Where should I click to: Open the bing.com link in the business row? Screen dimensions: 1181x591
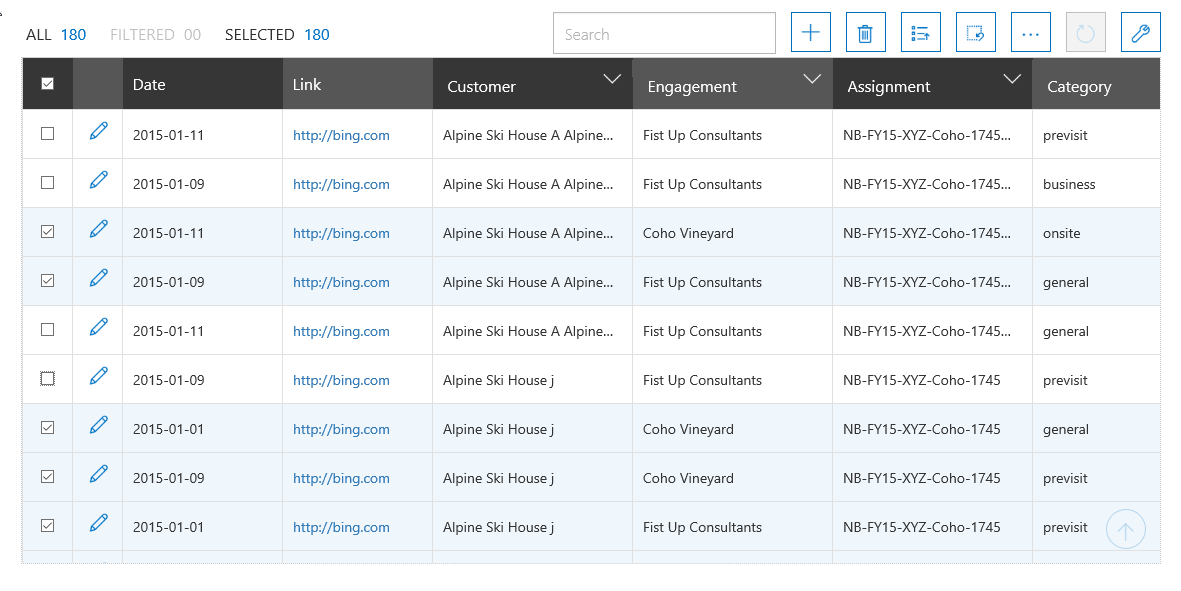(x=341, y=184)
